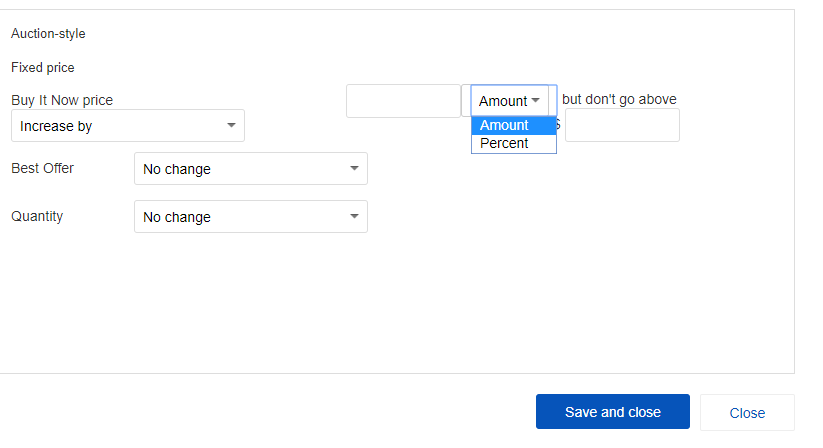Collapse the 'Amount' combo box
Viewport: 823px width, 448px height.
(x=510, y=101)
